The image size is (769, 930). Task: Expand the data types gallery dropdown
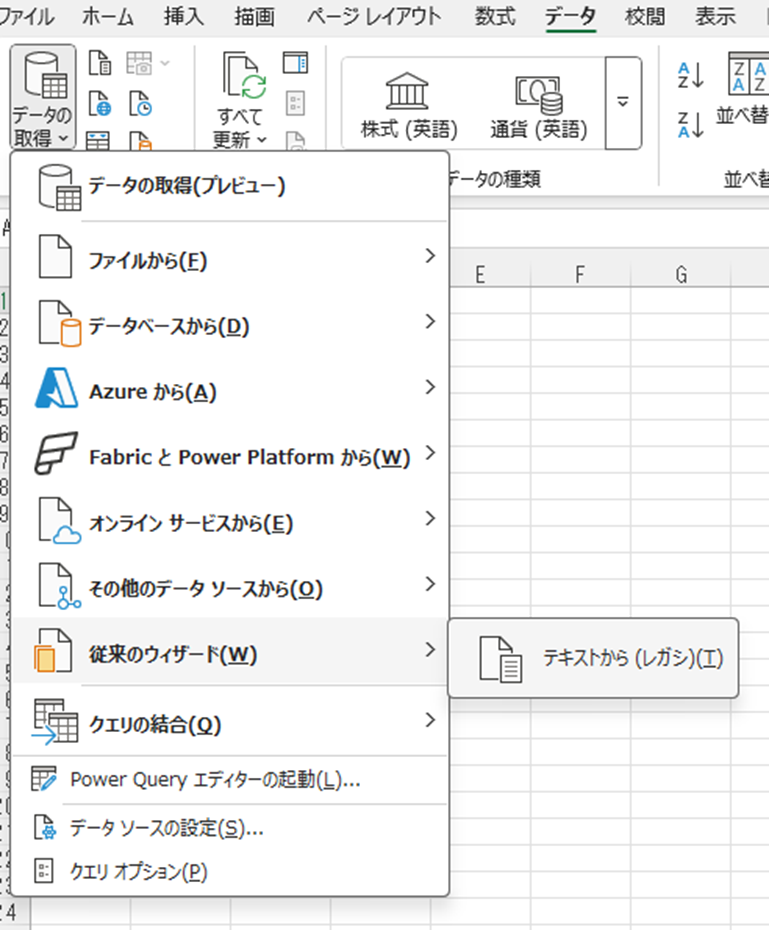pyautogui.click(x=624, y=103)
